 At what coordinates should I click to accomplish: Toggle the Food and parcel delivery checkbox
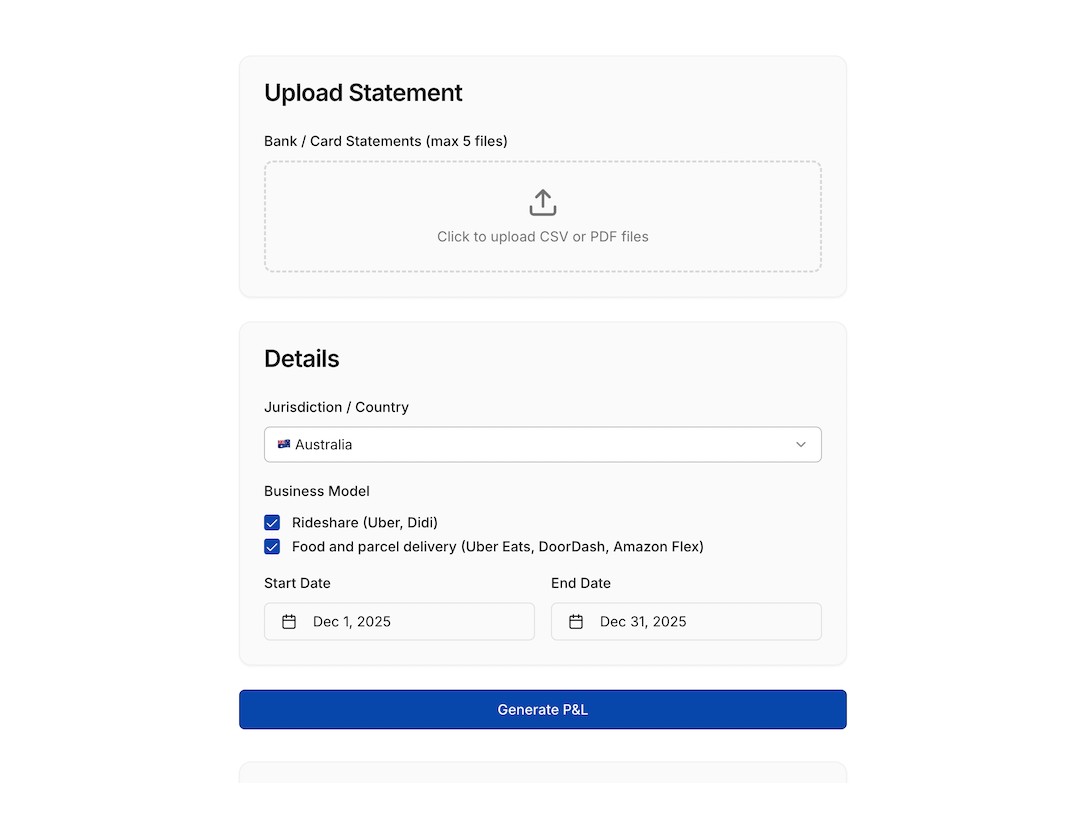272,547
